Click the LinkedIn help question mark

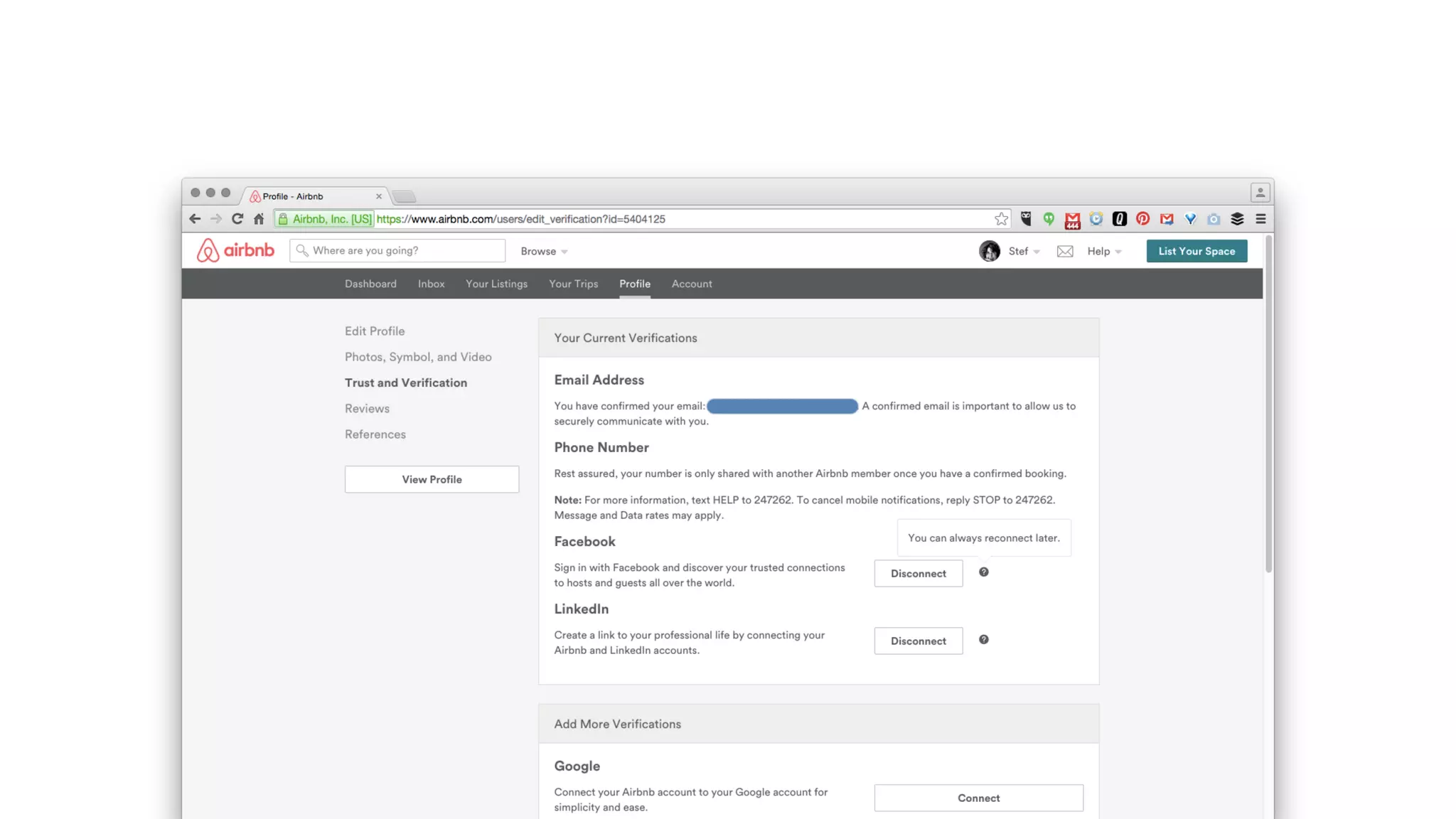[x=983, y=640]
